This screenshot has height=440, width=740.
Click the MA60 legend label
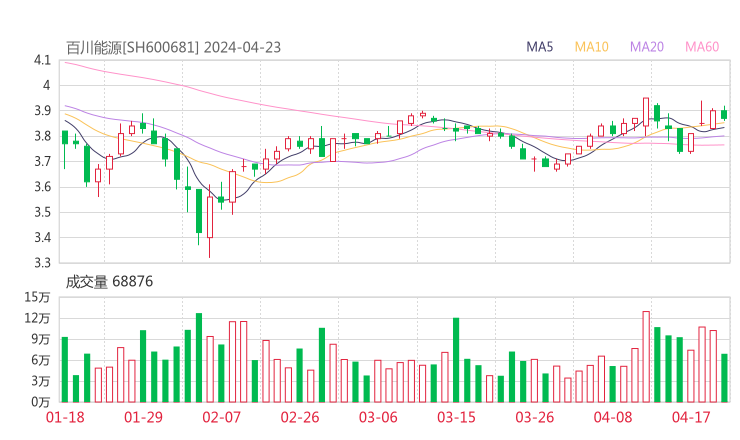702,47
